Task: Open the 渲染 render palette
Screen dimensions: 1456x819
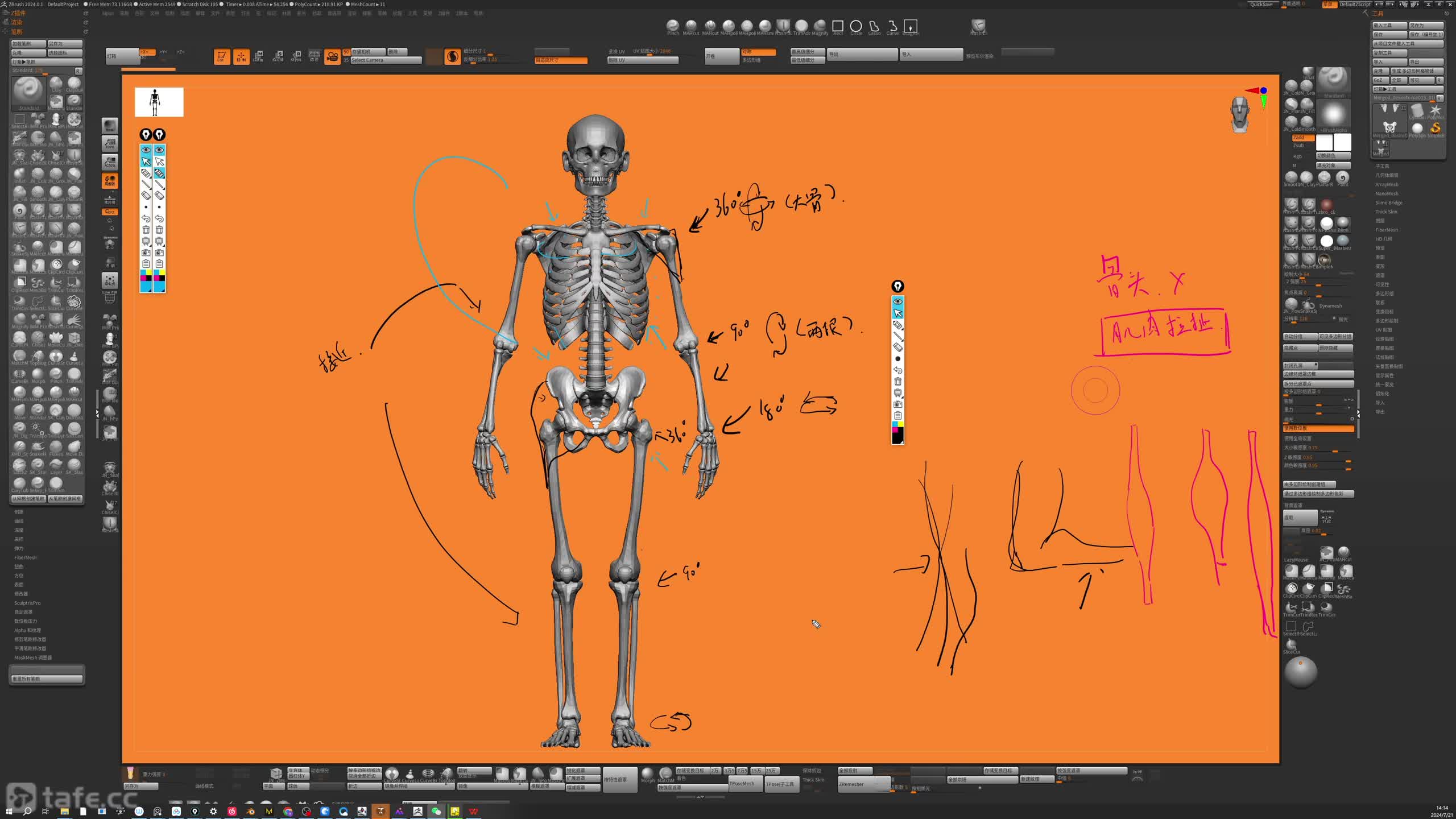Action: [x=16, y=22]
